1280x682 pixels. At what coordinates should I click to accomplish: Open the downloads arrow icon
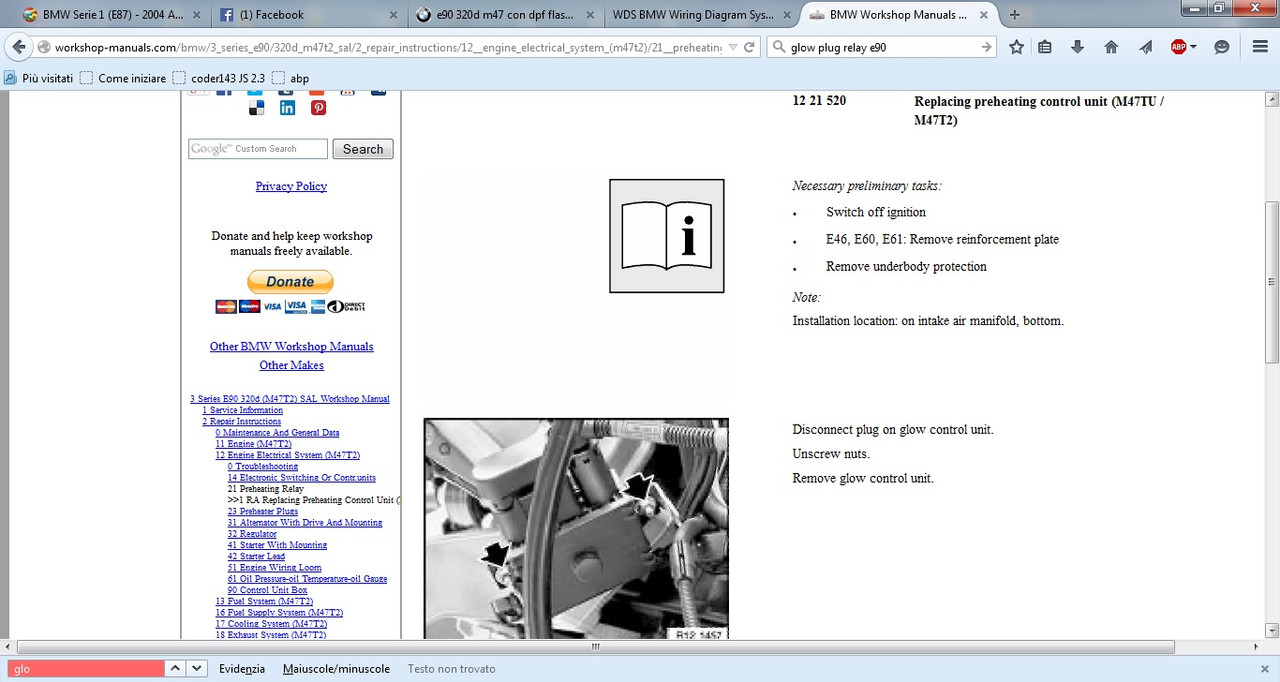[1078, 47]
